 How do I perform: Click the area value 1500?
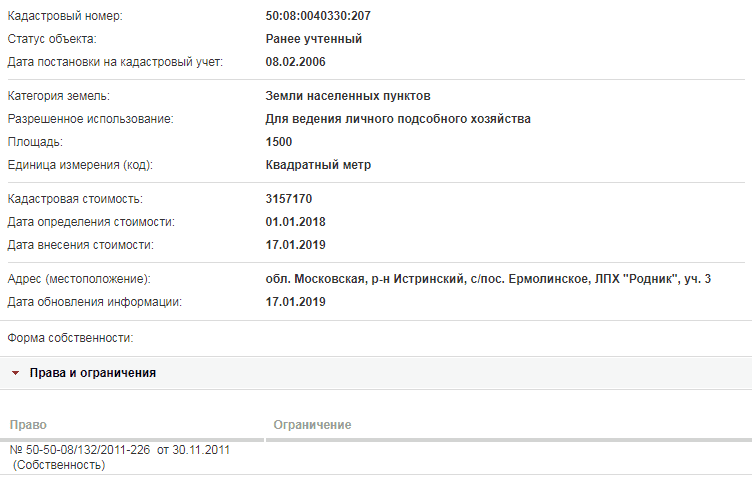(279, 142)
